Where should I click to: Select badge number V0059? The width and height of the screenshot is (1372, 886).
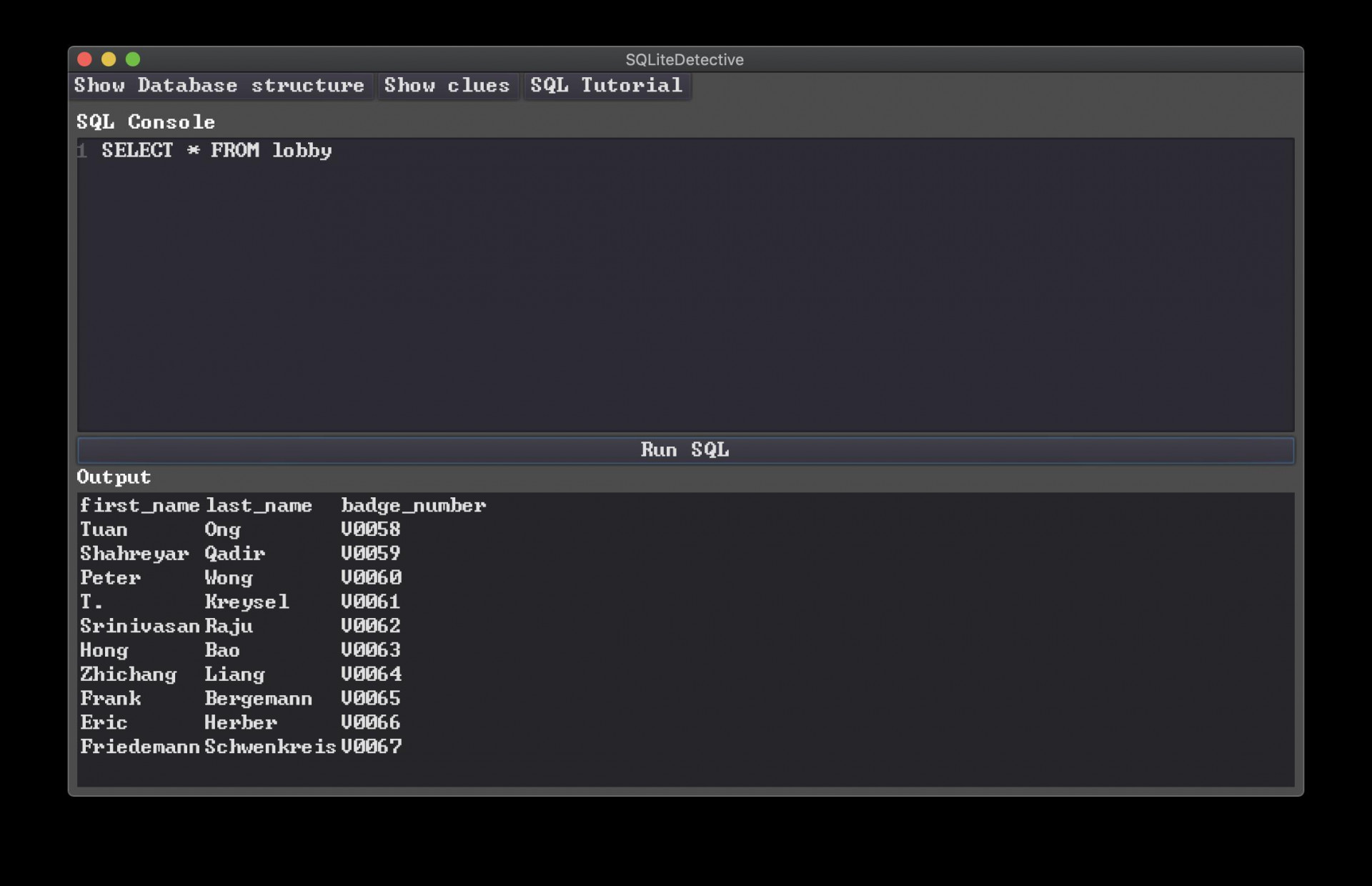pos(371,554)
